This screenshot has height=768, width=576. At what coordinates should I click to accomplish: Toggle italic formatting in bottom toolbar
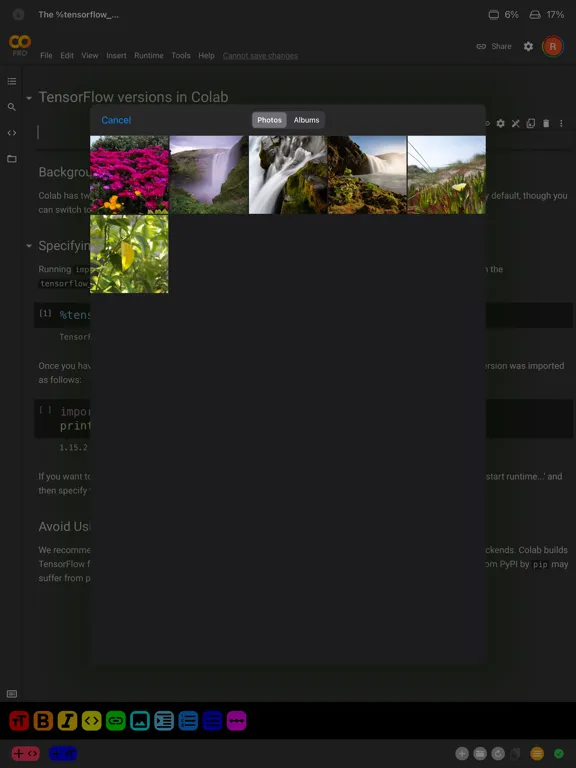(67, 720)
